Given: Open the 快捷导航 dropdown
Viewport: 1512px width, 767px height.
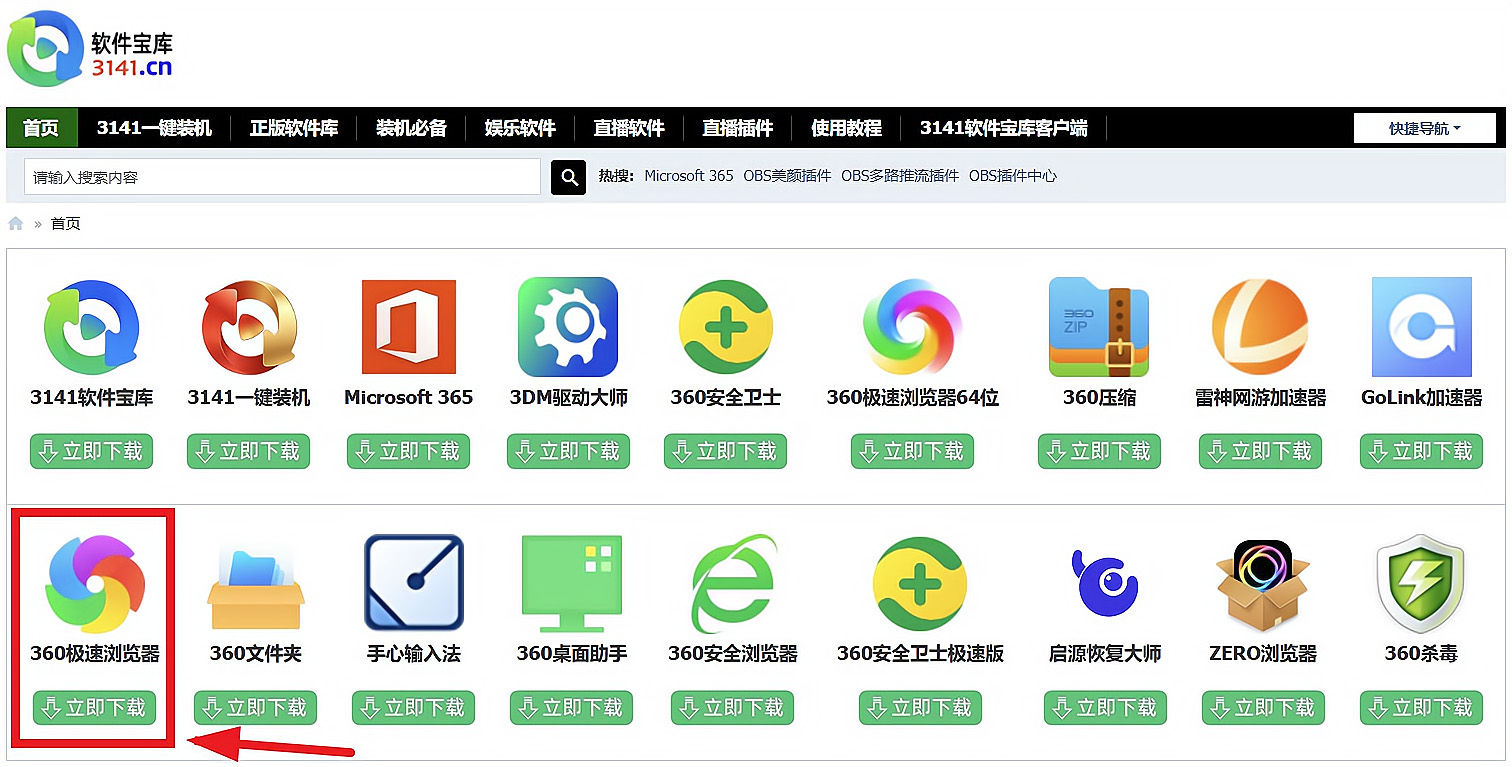Looking at the screenshot, I should [1426, 128].
